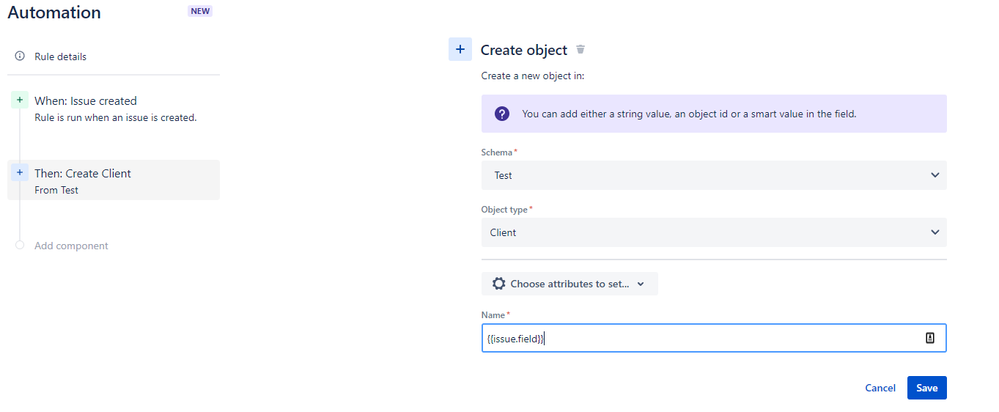Open the Schema dropdown showing Test
The height and width of the screenshot is (412, 999).
714,175
